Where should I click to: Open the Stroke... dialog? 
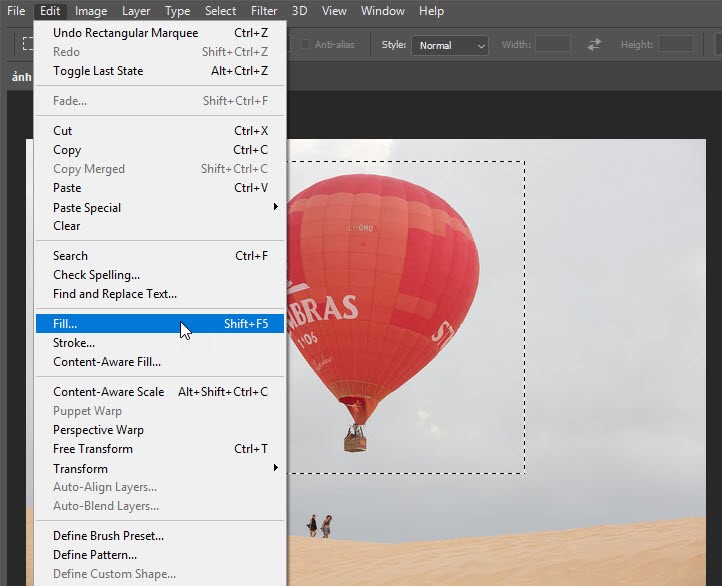tap(160, 343)
